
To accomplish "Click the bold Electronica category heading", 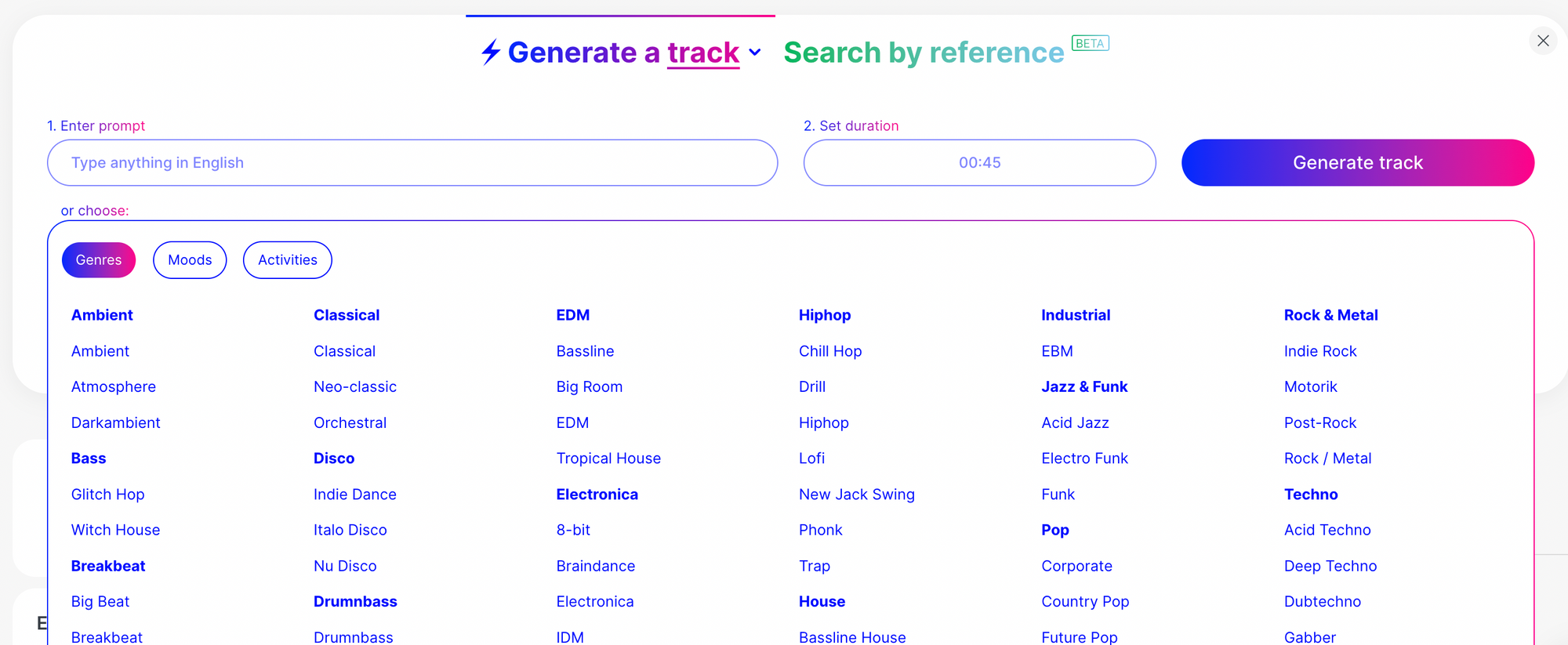I will click(597, 495).
